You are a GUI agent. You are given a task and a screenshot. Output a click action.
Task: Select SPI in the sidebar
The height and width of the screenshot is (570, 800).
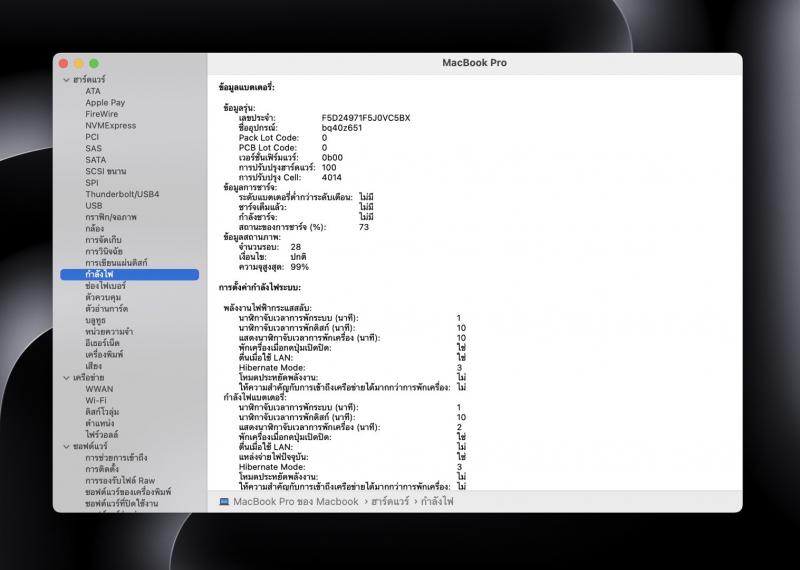pos(92,183)
